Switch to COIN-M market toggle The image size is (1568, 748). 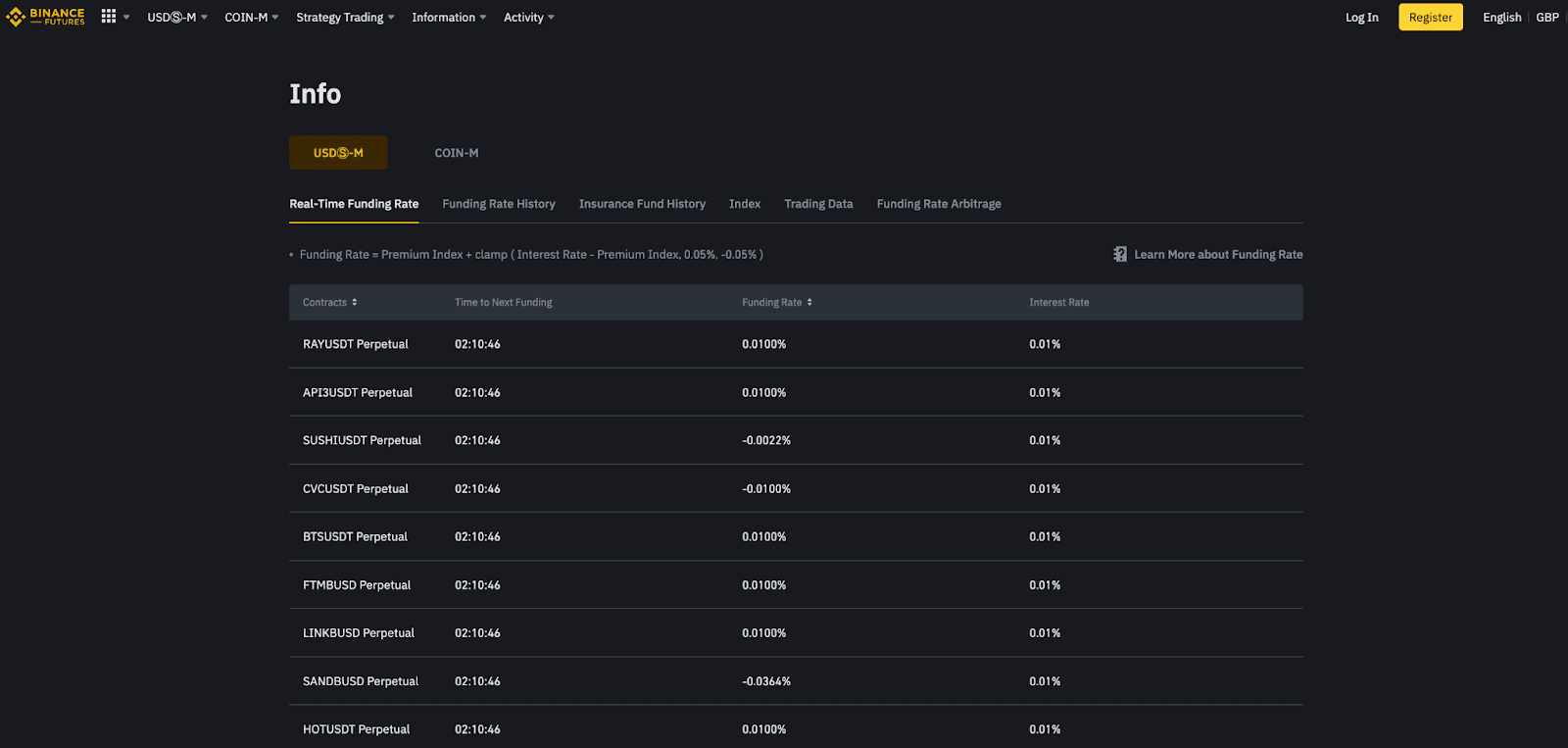pos(457,153)
